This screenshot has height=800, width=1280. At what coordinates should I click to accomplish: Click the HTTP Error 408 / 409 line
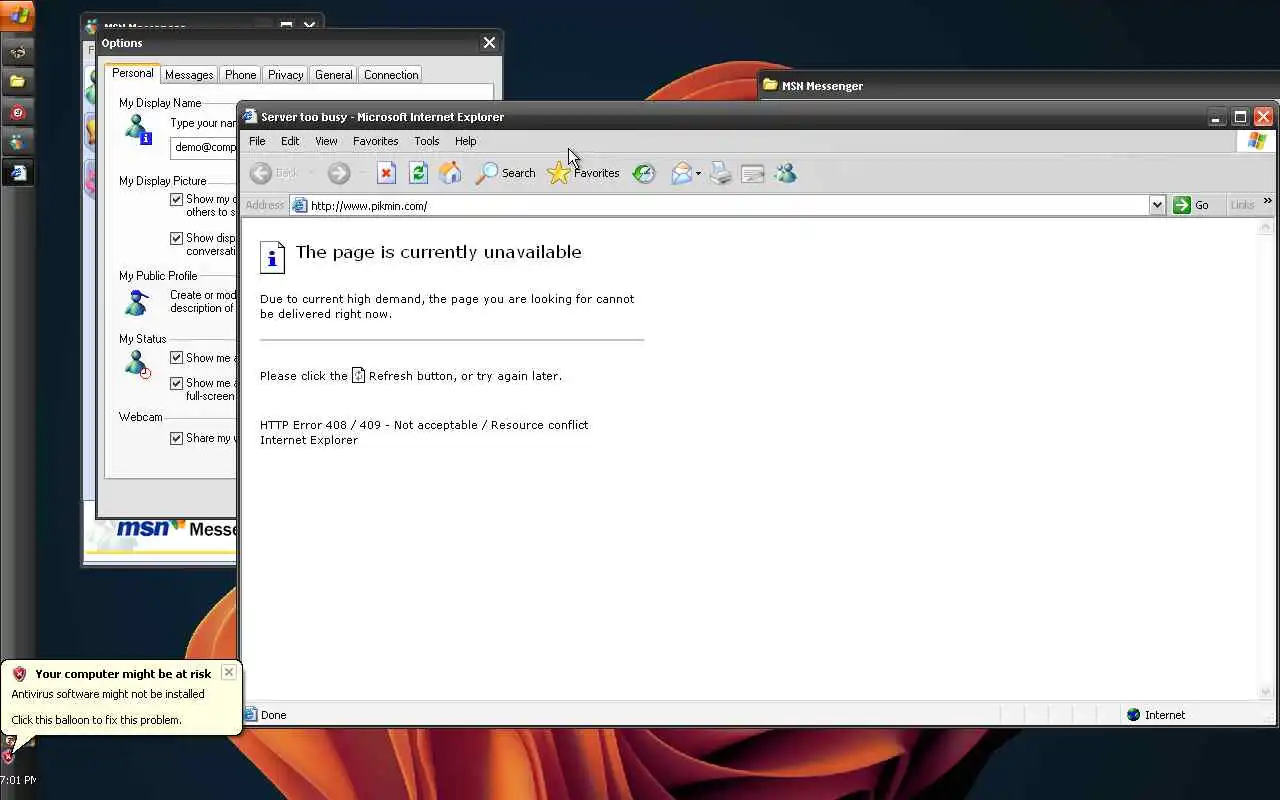coord(424,425)
